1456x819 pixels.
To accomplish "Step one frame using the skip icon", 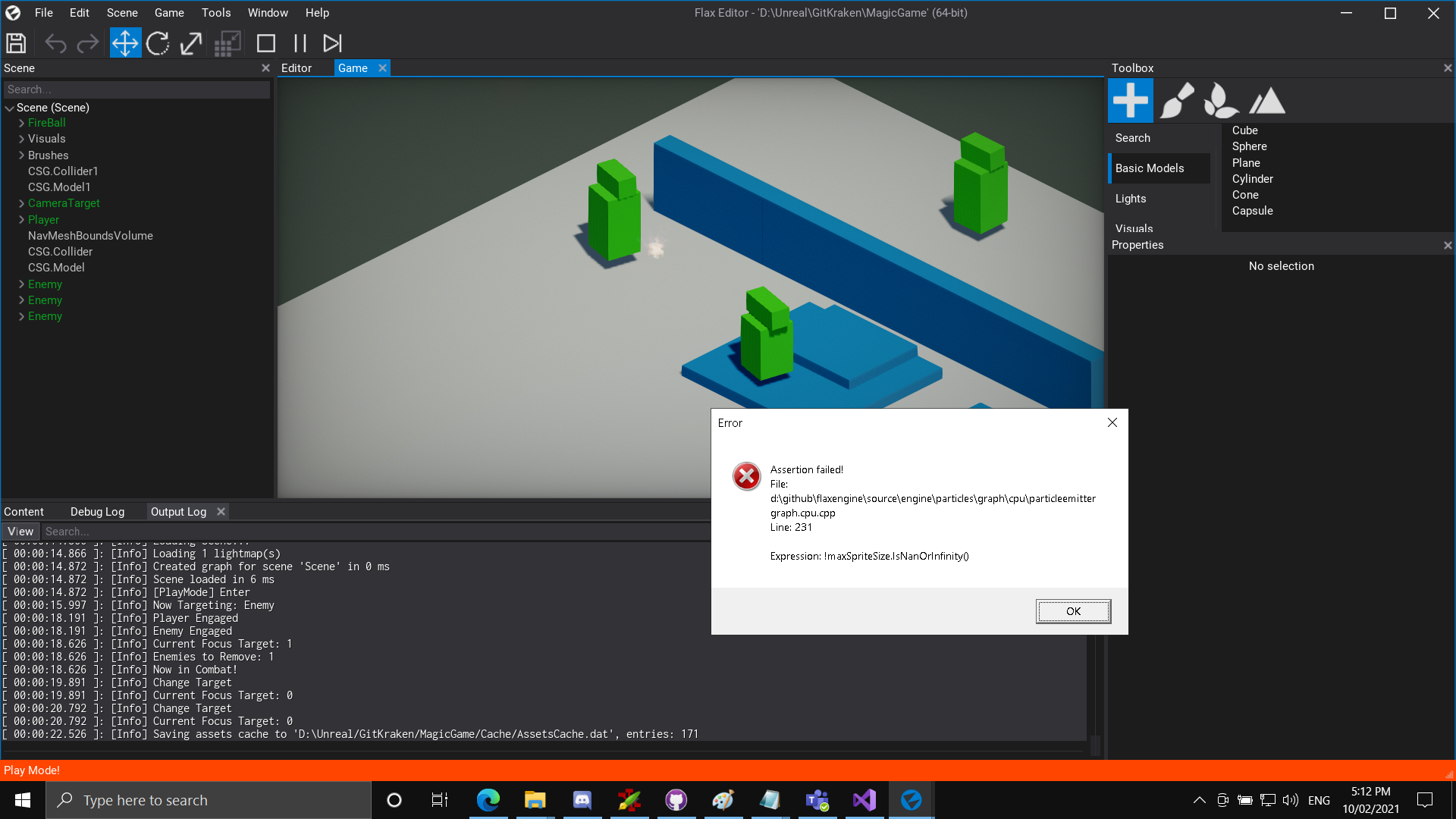I will pos(331,42).
